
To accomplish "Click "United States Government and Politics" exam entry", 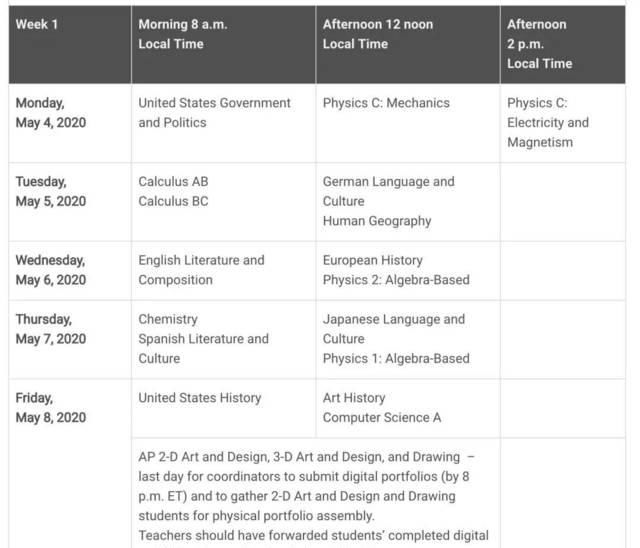I will click(214, 112).
